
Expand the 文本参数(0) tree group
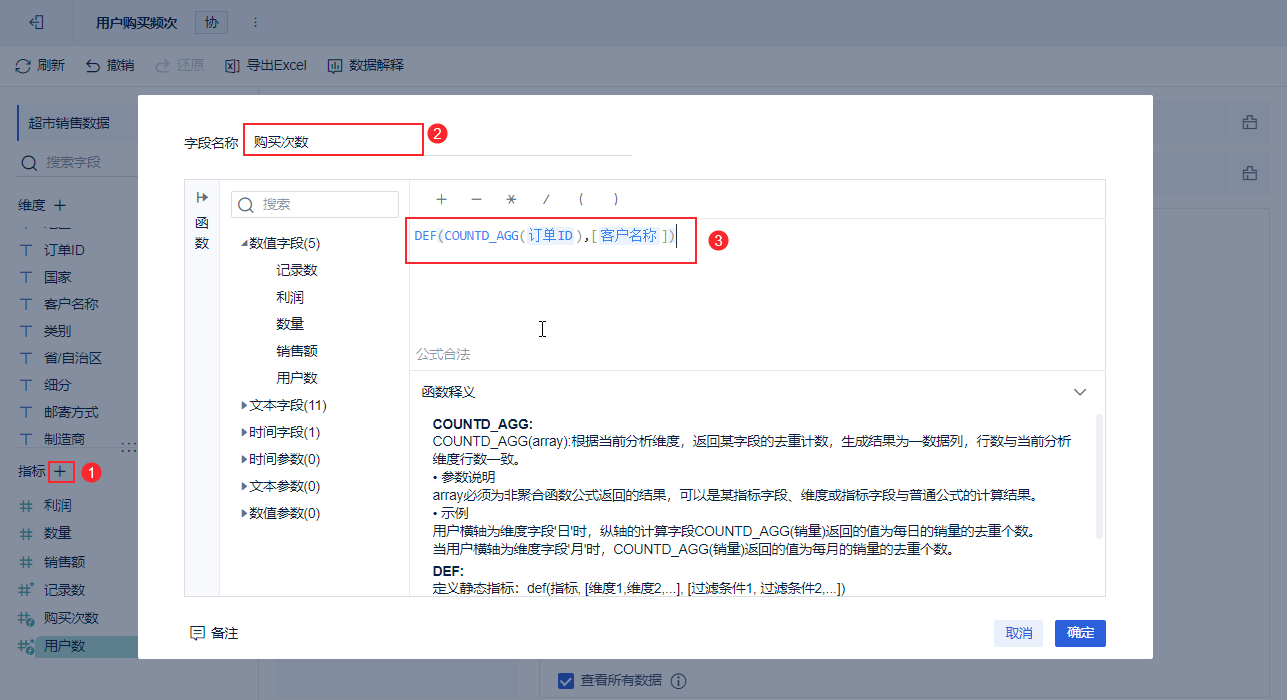(244, 486)
